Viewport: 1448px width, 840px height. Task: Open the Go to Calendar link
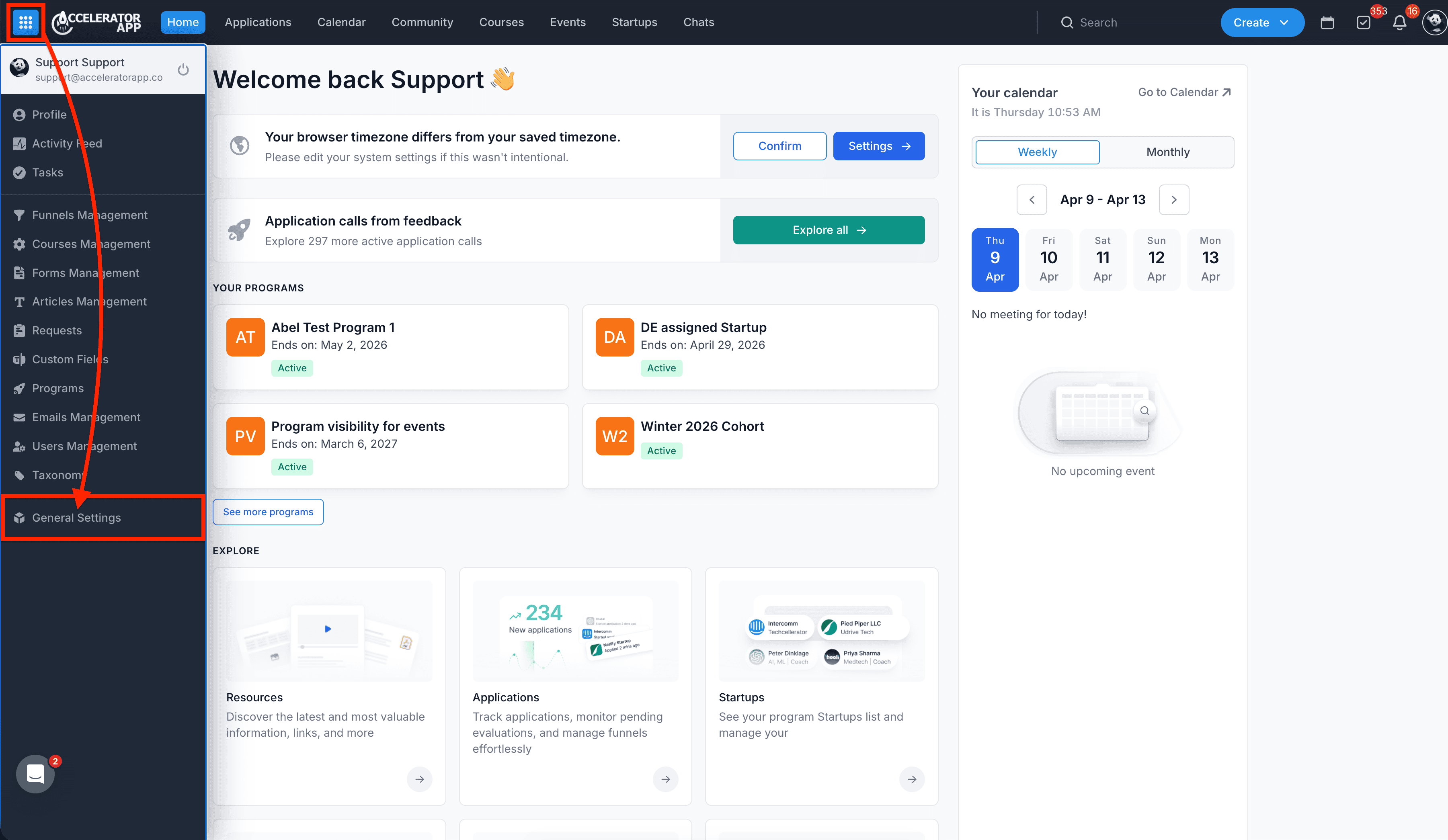point(1184,92)
